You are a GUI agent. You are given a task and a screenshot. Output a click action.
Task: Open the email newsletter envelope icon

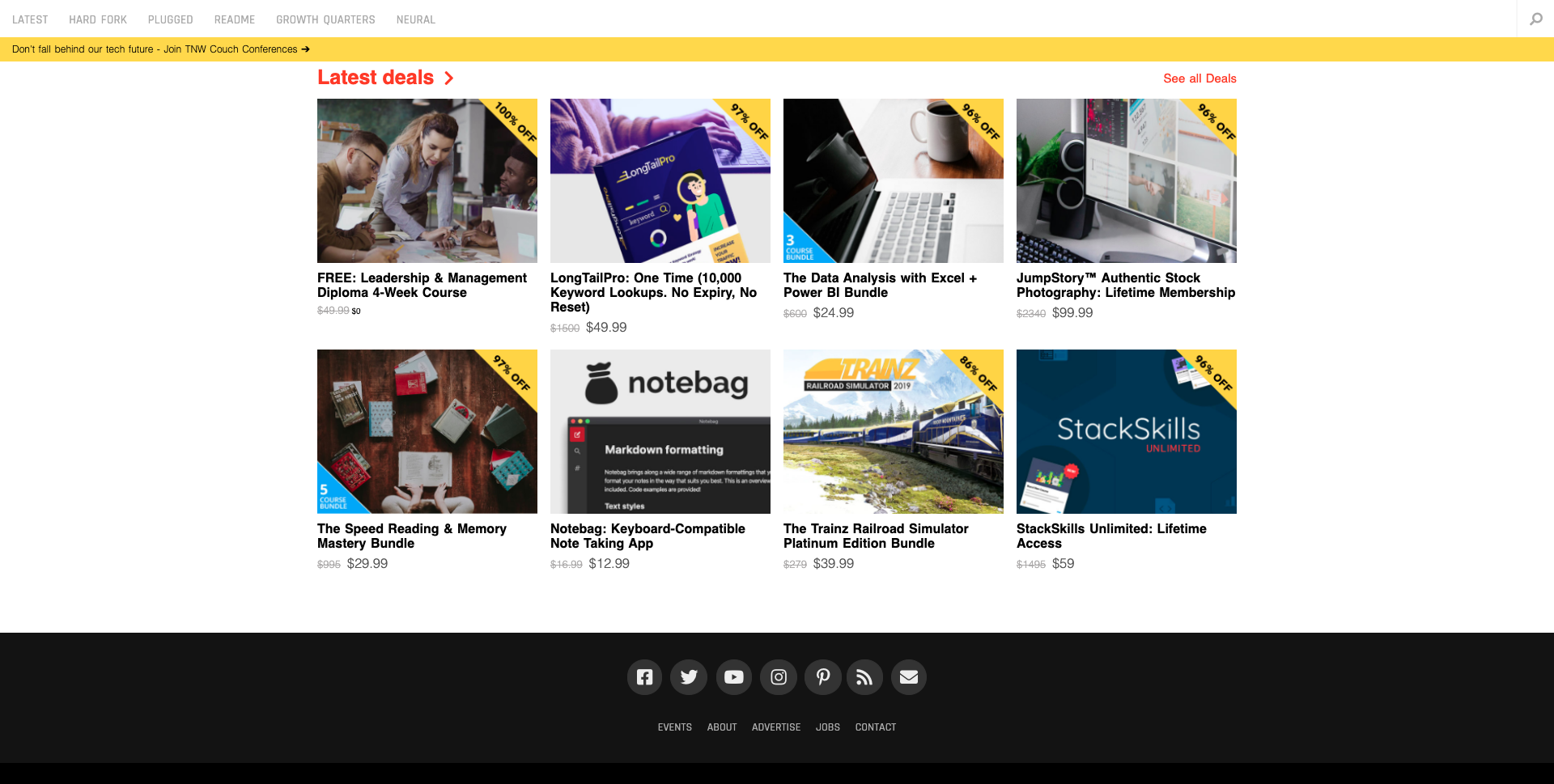point(909,677)
